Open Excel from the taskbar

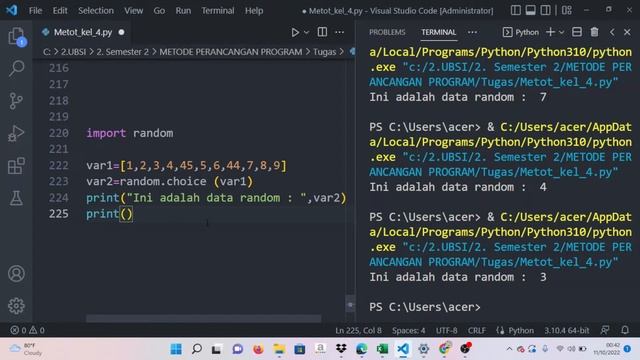(382, 349)
